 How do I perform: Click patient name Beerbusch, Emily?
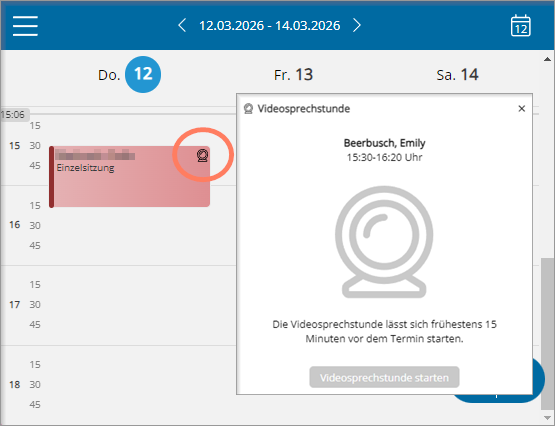(x=384, y=143)
